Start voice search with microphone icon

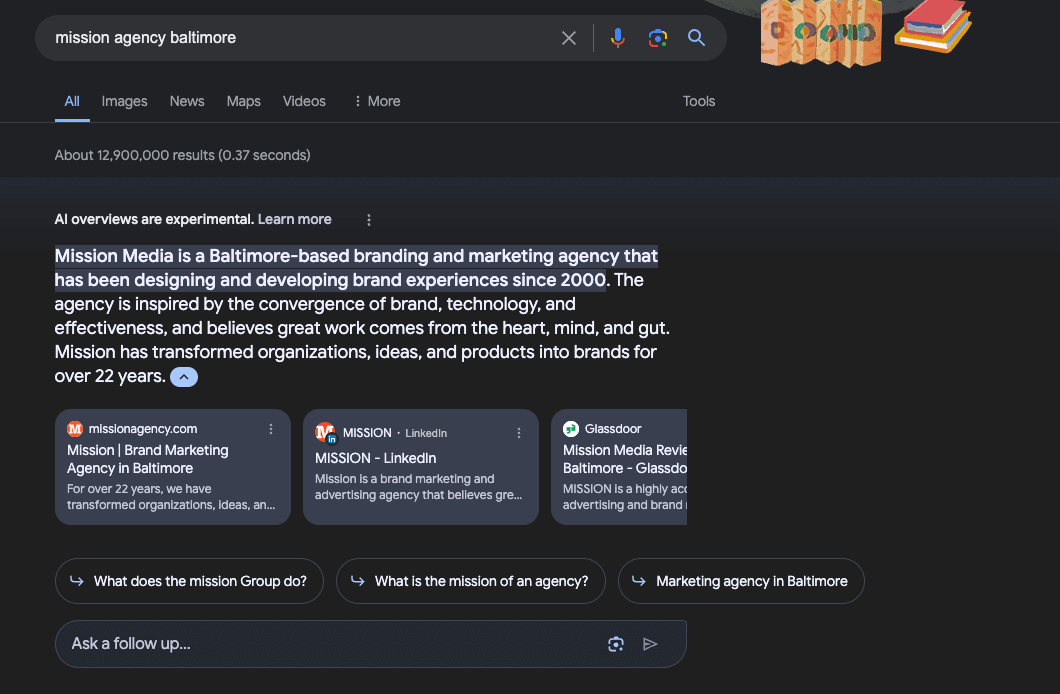point(617,38)
